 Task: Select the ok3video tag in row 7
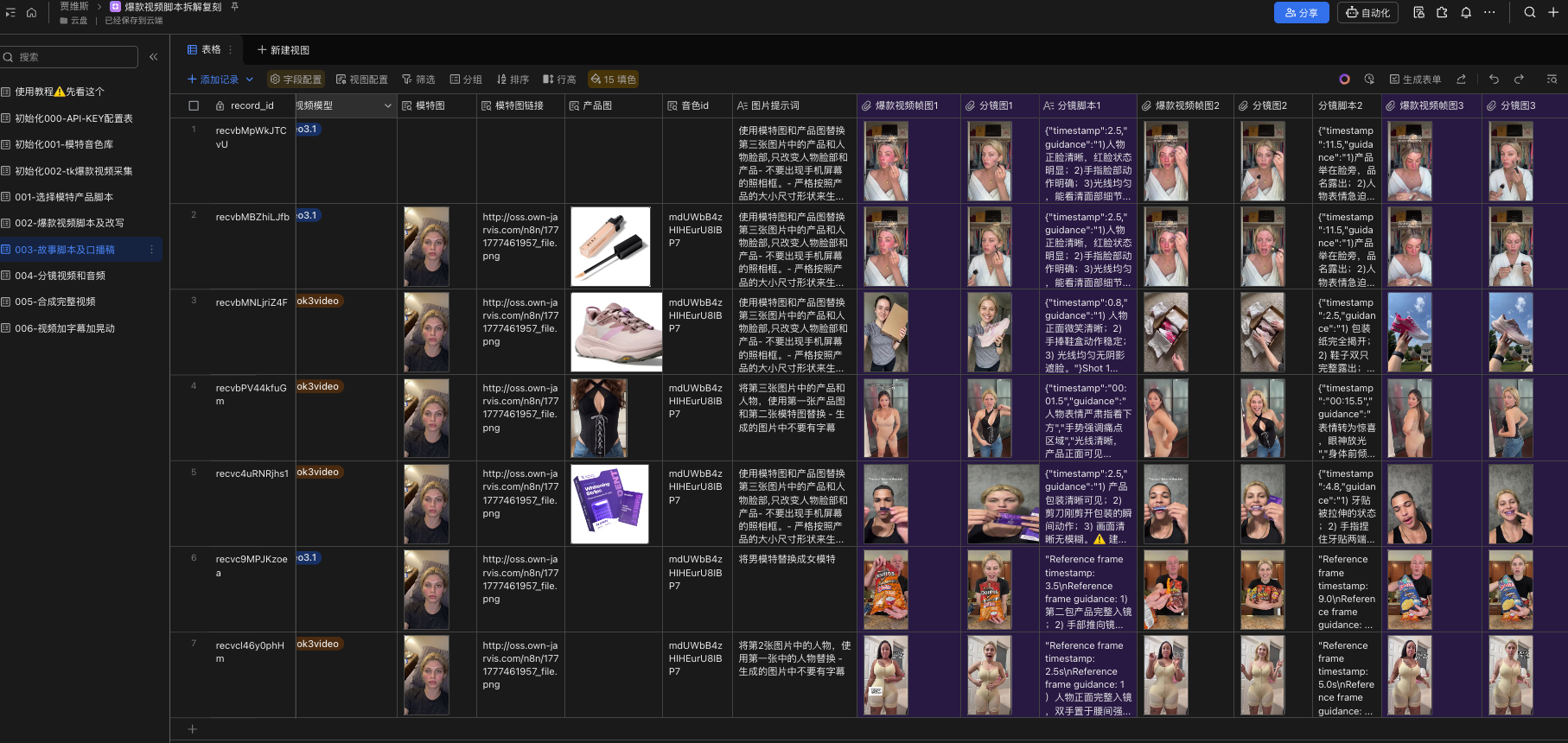coord(319,644)
